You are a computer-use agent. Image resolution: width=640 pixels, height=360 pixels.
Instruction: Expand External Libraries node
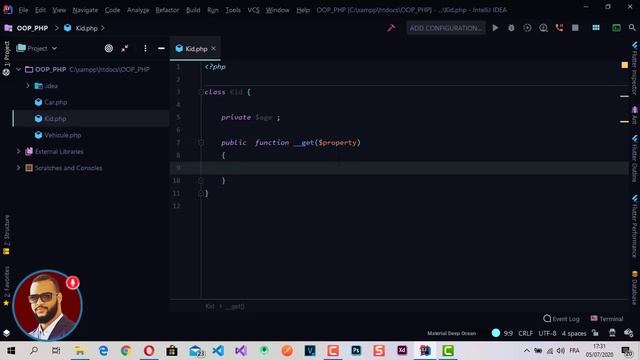[x=18, y=151]
